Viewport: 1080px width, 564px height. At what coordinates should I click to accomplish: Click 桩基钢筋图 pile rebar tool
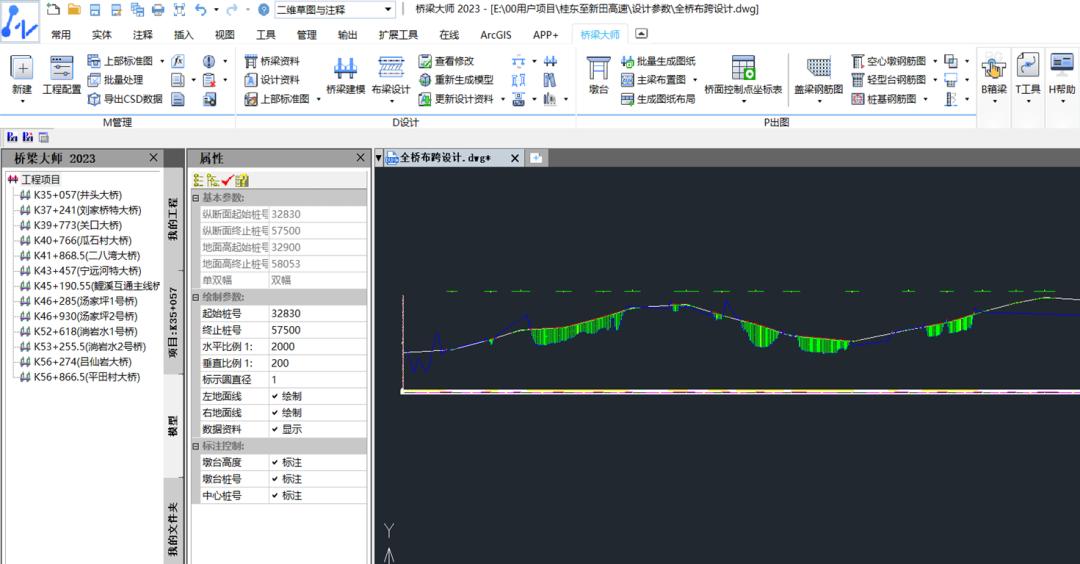[884, 99]
